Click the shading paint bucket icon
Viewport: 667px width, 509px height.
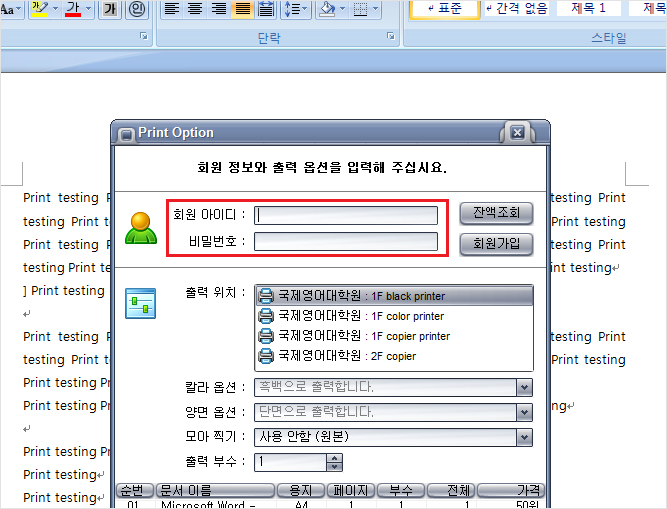click(327, 9)
